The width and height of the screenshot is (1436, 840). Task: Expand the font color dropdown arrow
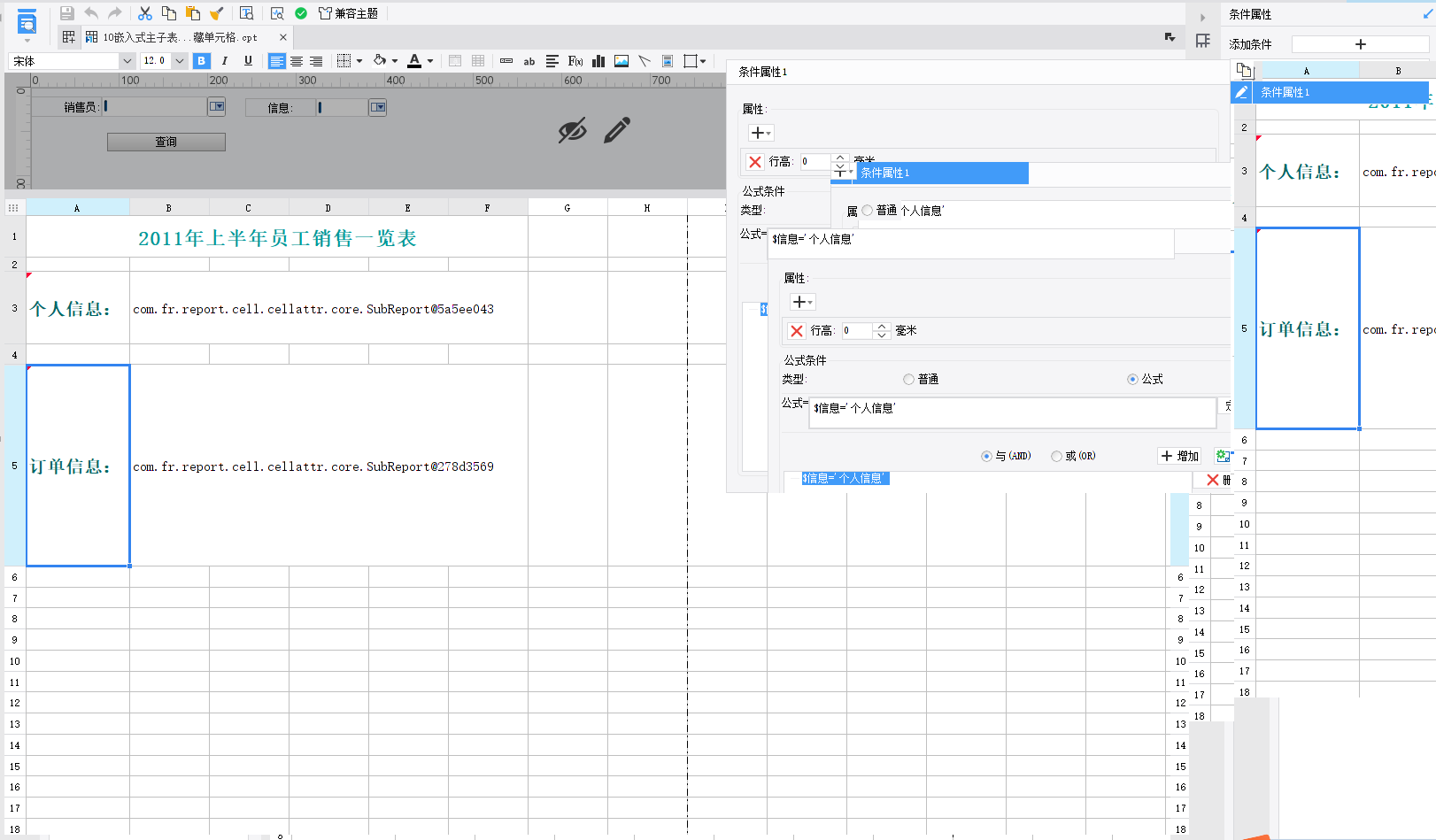tap(430, 61)
